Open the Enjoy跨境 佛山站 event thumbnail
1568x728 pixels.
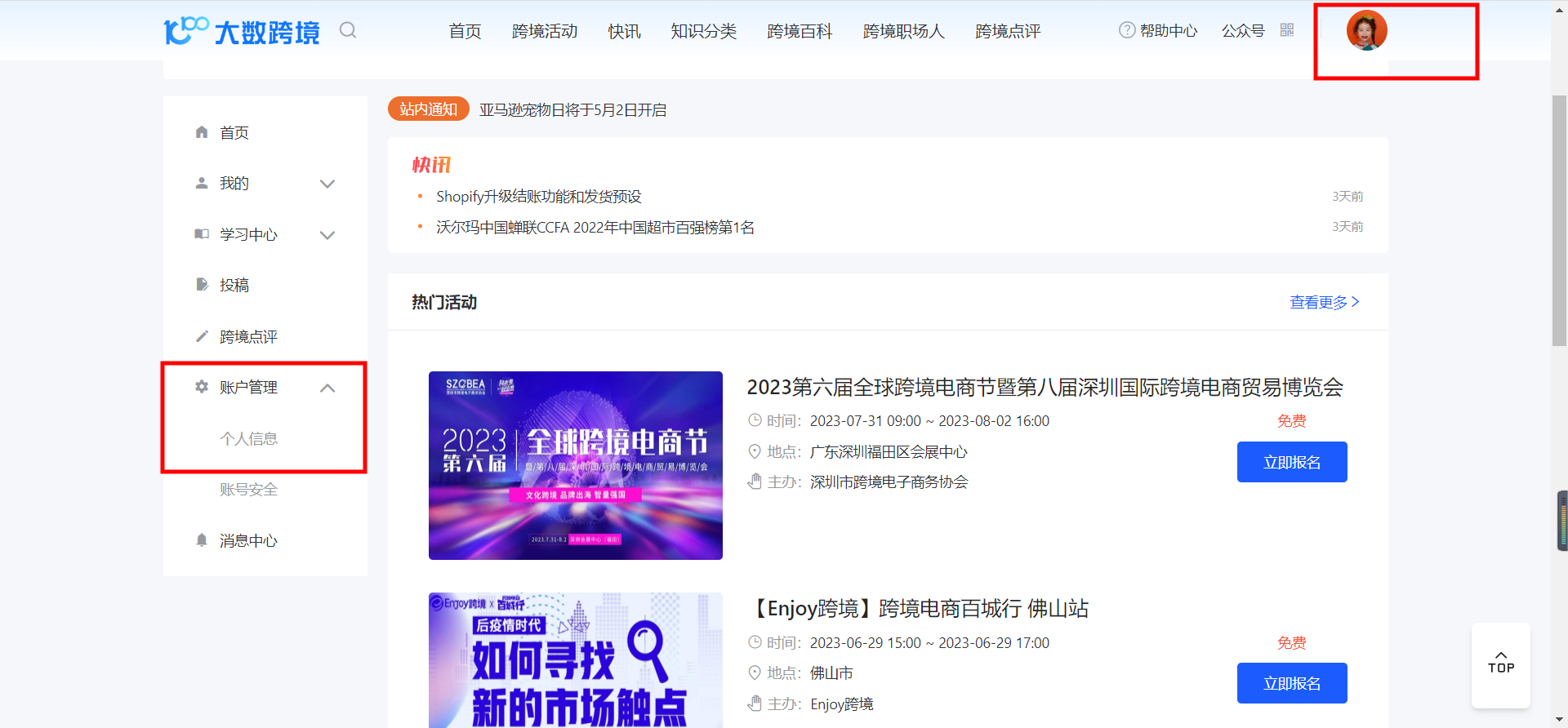[576, 660]
